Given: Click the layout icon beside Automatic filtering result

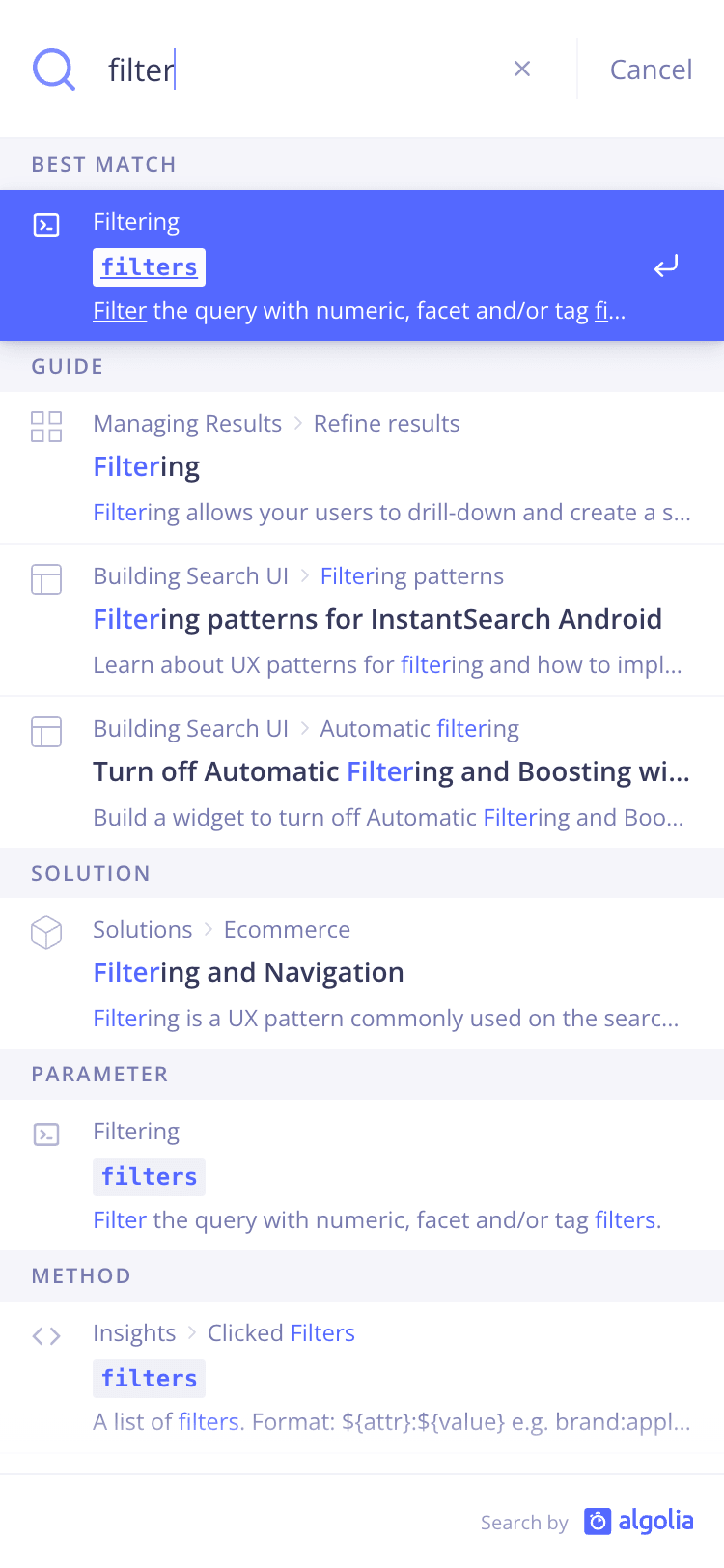Looking at the screenshot, I should [x=46, y=732].
